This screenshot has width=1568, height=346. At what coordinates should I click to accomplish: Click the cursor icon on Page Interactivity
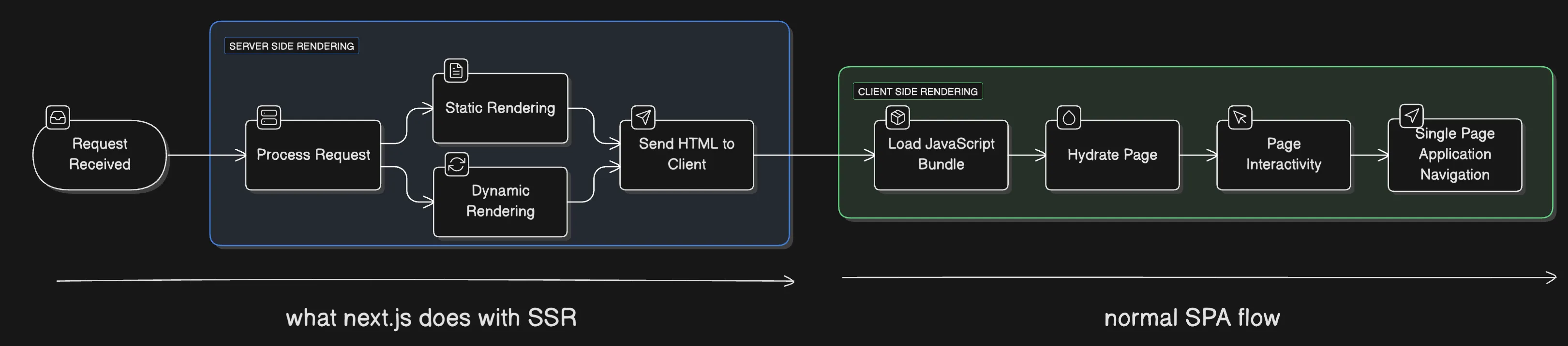[x=1240, y=117]
